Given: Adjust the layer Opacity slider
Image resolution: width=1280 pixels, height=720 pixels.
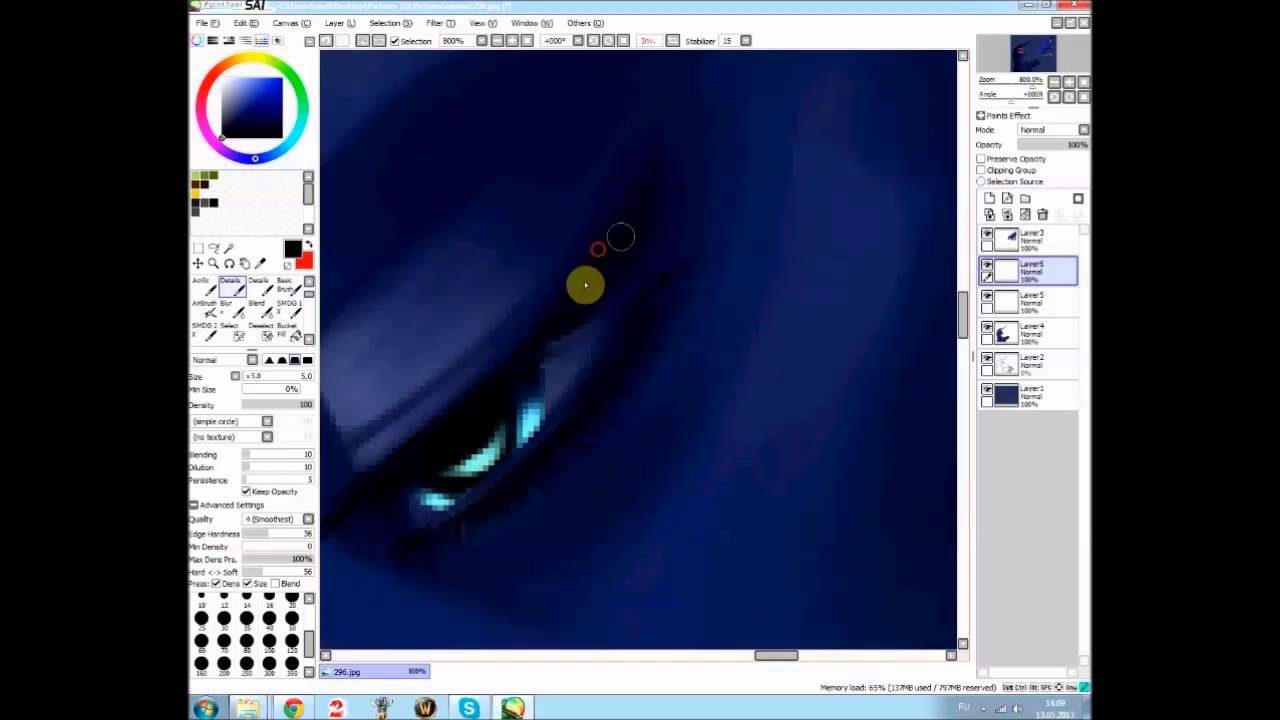Looking at the screenshot, I should (1053, 145).
